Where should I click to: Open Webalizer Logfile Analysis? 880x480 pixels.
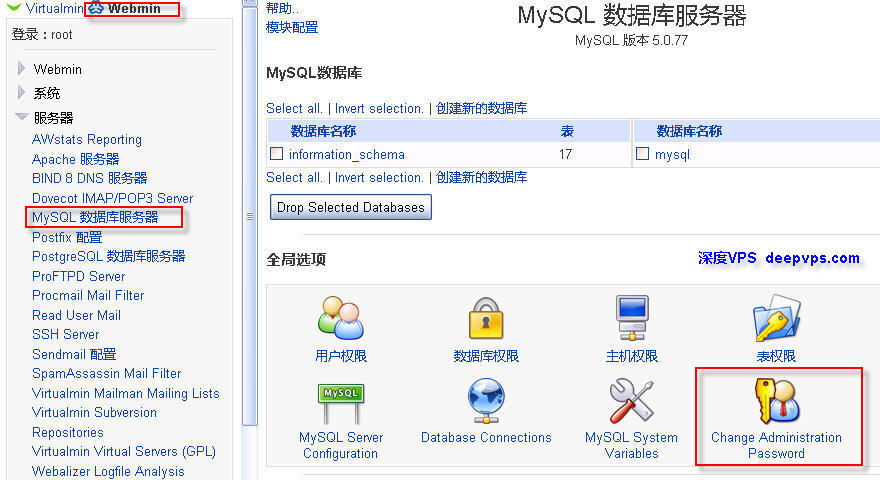(108, 471)
